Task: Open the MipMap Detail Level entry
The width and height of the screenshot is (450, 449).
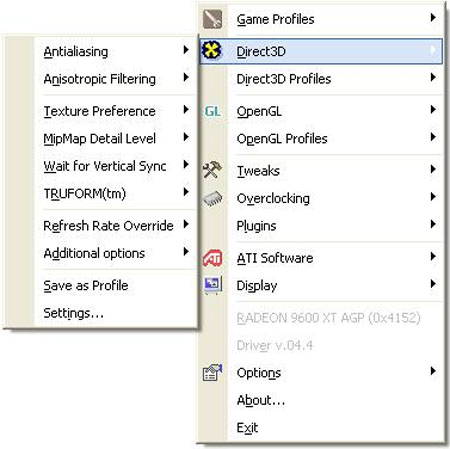Action: [x=115, y=138]
